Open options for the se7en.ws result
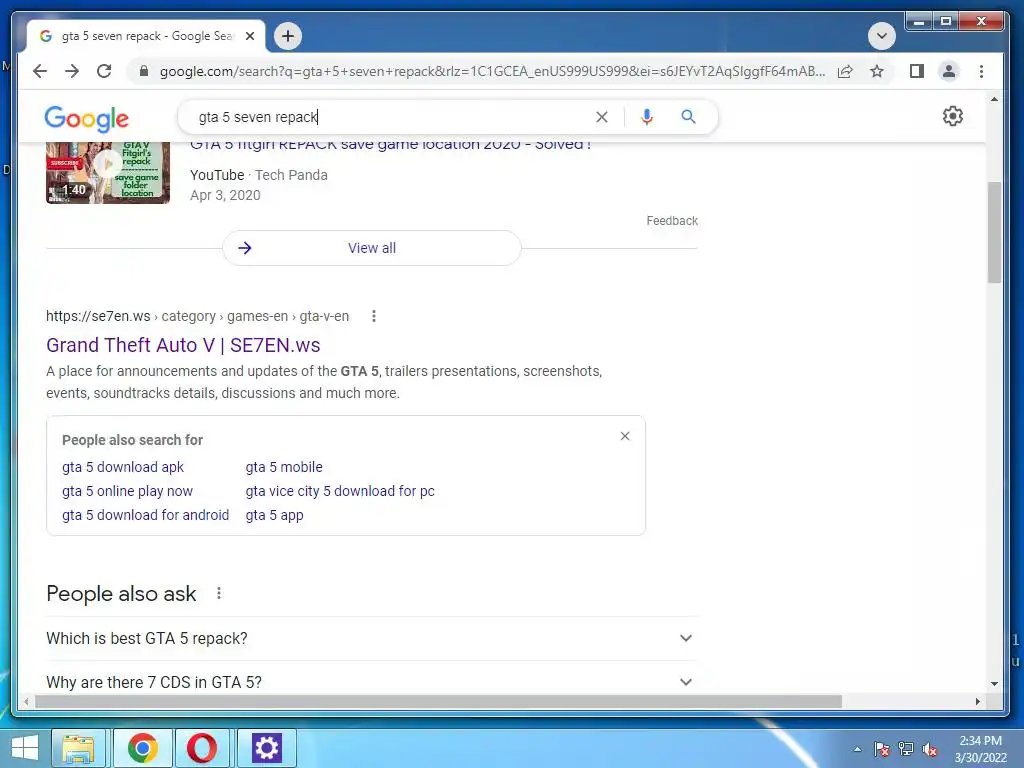This screenshot has width=1024, height=768. 374,316
